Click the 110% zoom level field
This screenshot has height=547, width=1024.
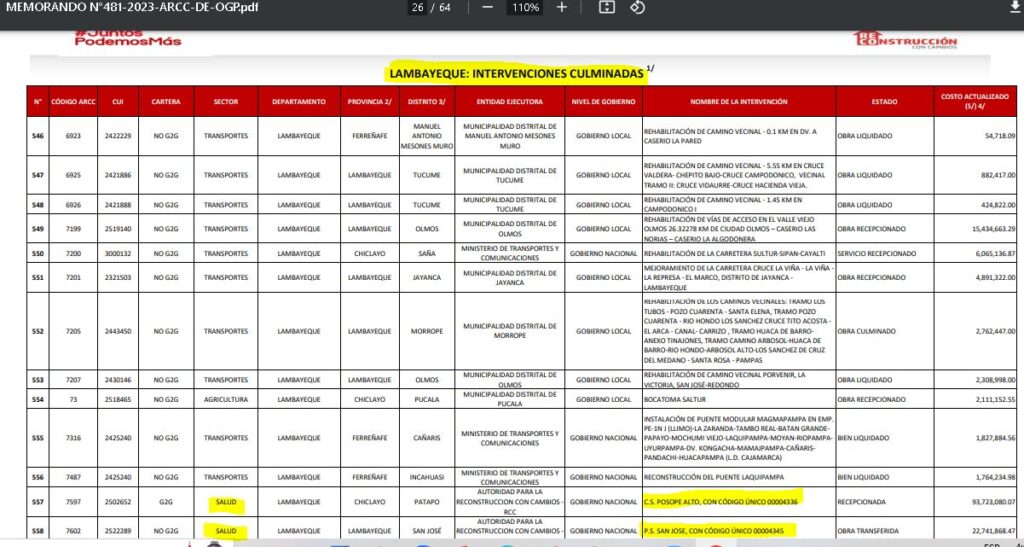tap(525, 7)
